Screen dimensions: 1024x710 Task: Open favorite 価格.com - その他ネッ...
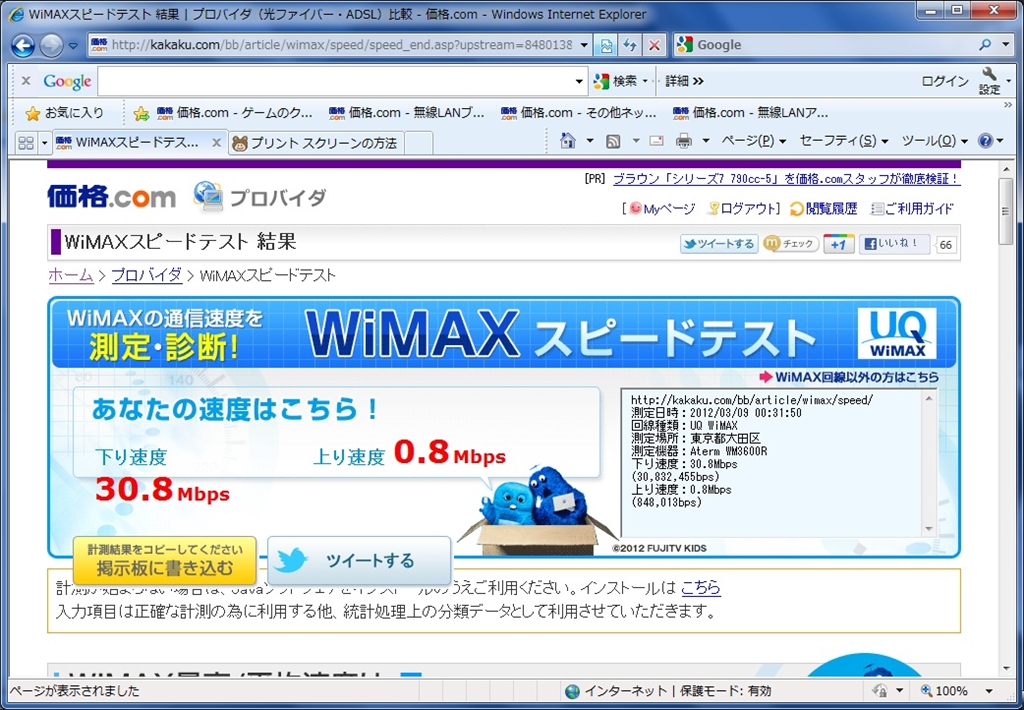579,113
